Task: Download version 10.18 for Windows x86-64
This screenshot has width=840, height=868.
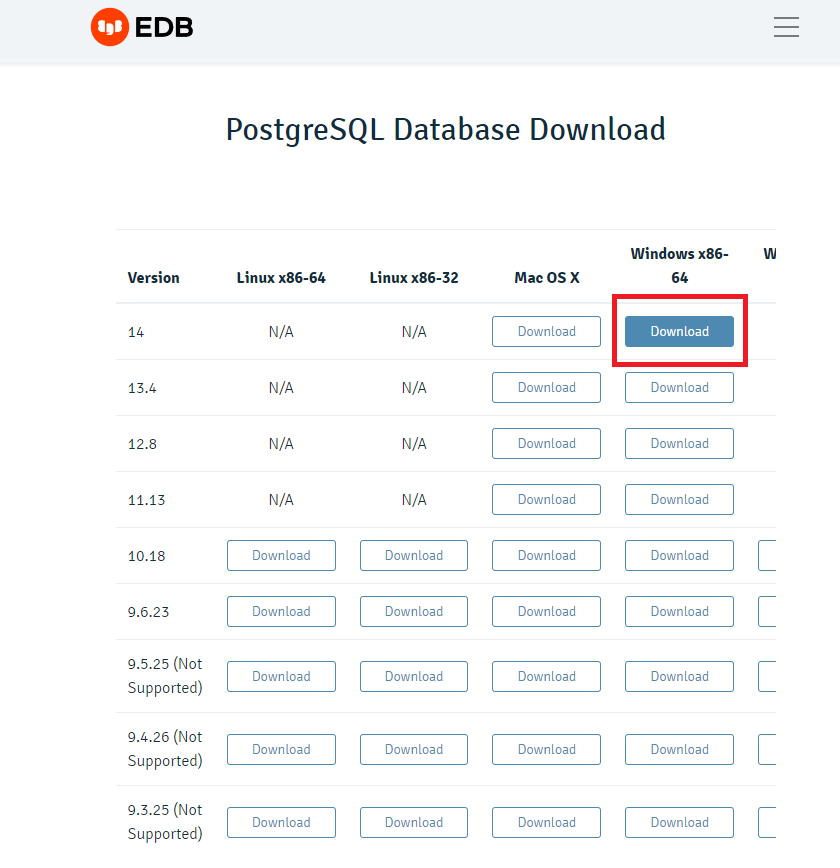Action: (679, 555)
